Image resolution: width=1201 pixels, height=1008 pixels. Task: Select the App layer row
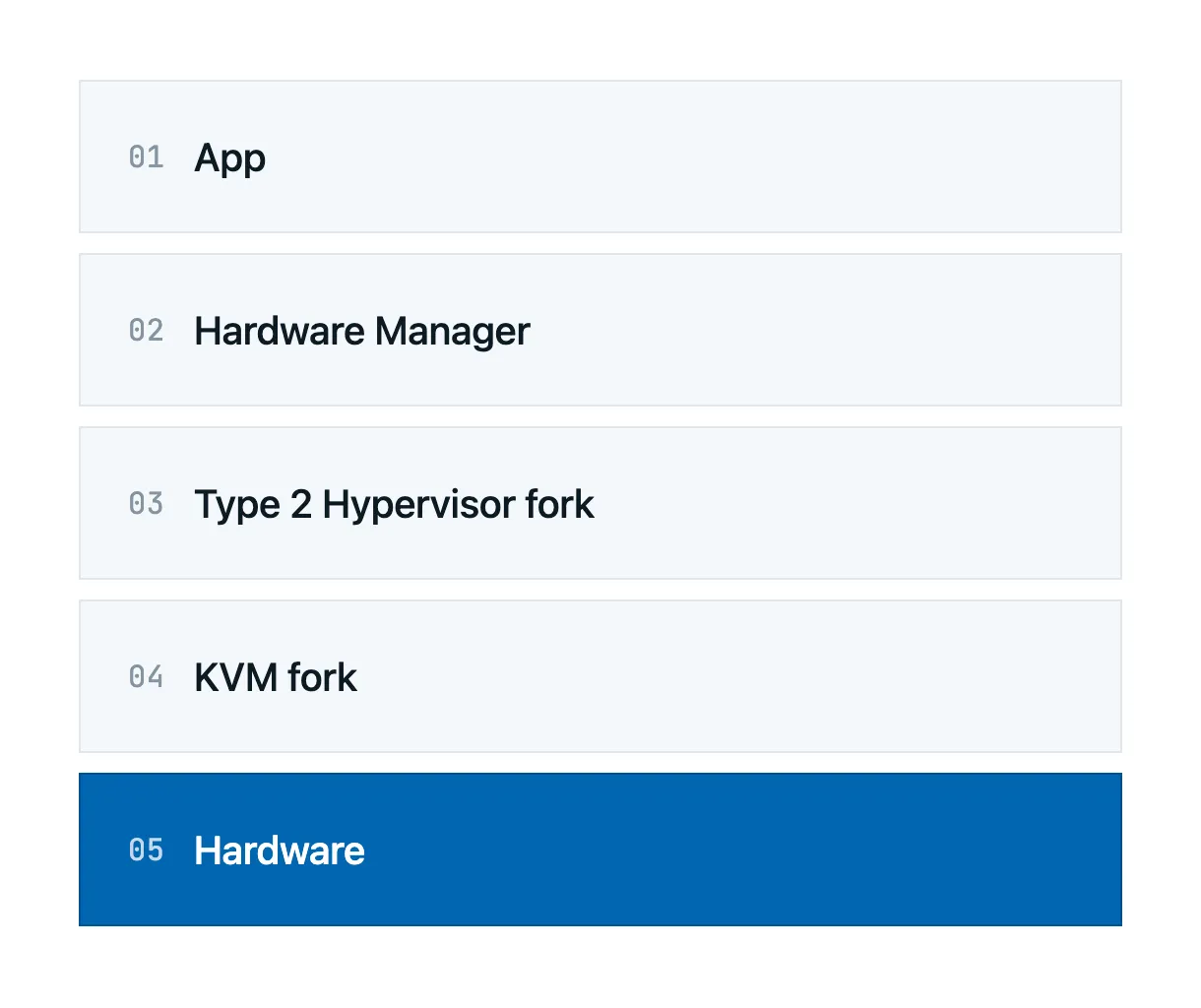(x=600, y=157)
